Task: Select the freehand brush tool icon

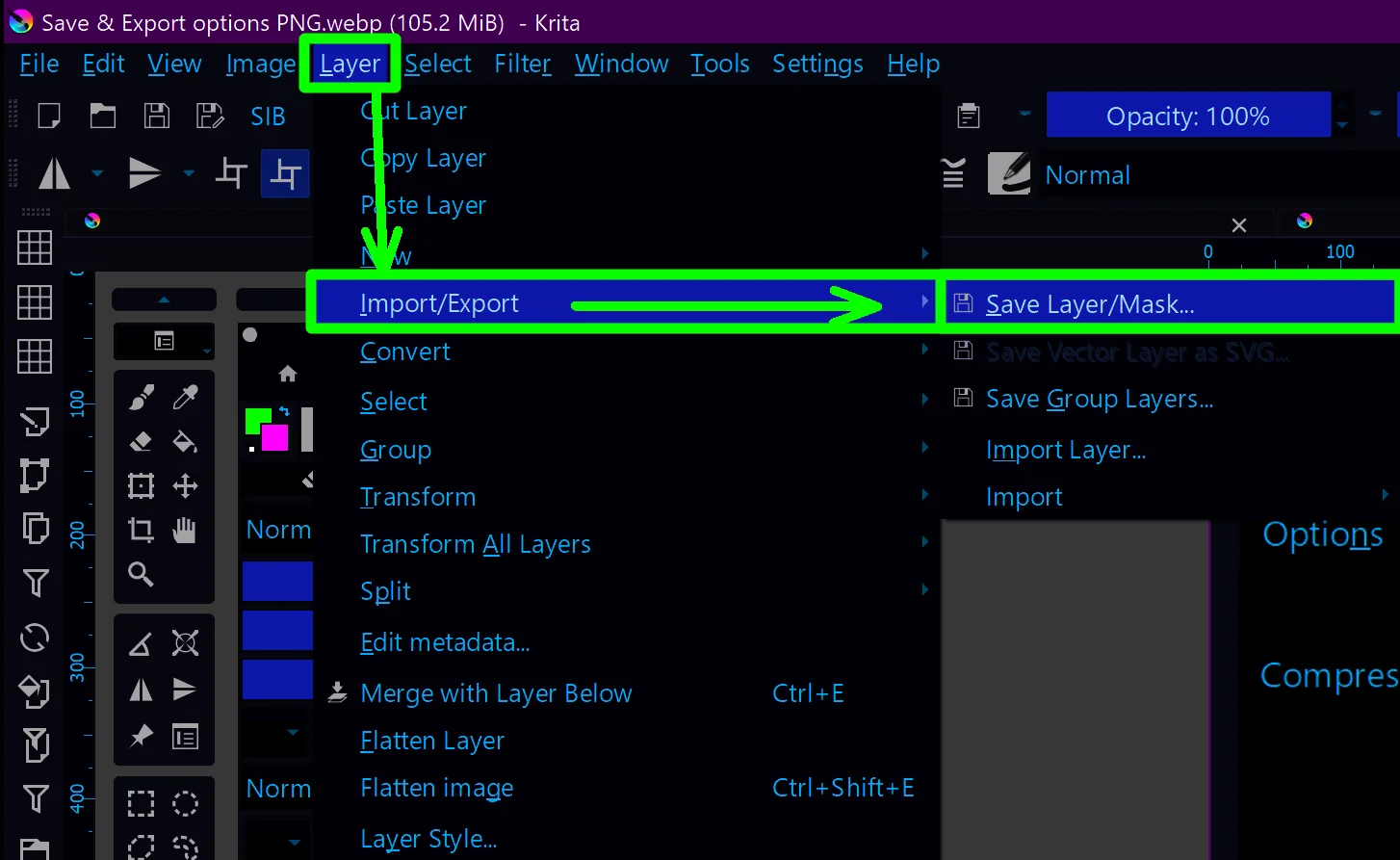Action: coord(142,397)
